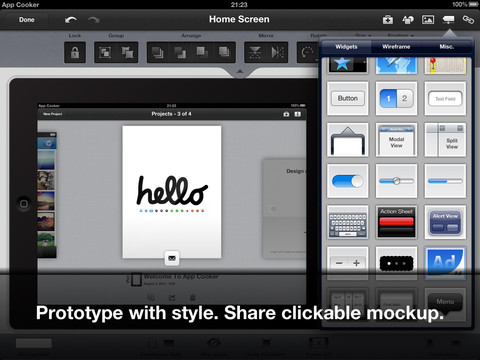Open the image picker icon

click(x=428, y=20)
